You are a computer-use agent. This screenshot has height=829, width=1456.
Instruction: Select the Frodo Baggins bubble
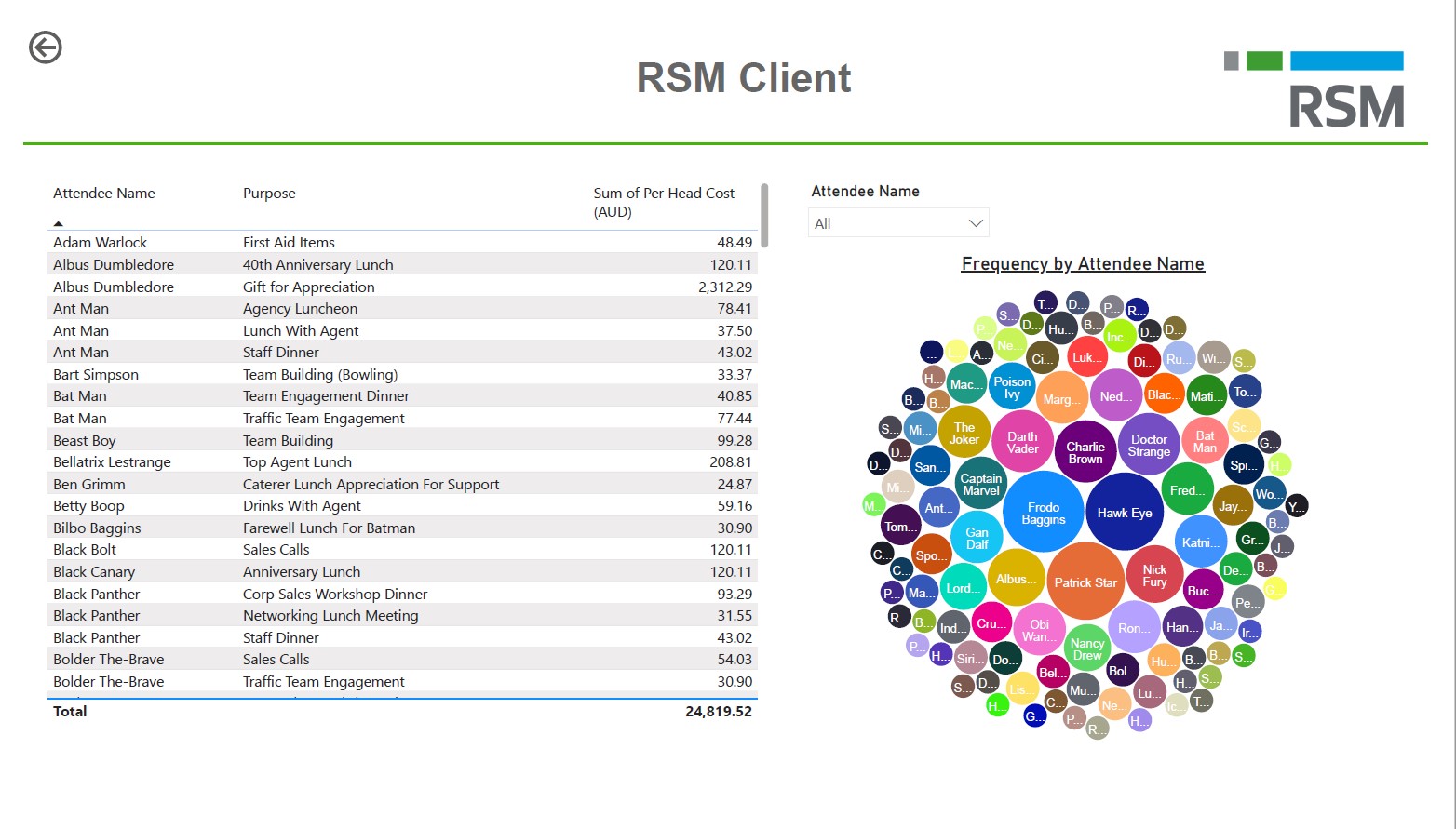[1043, 513]
